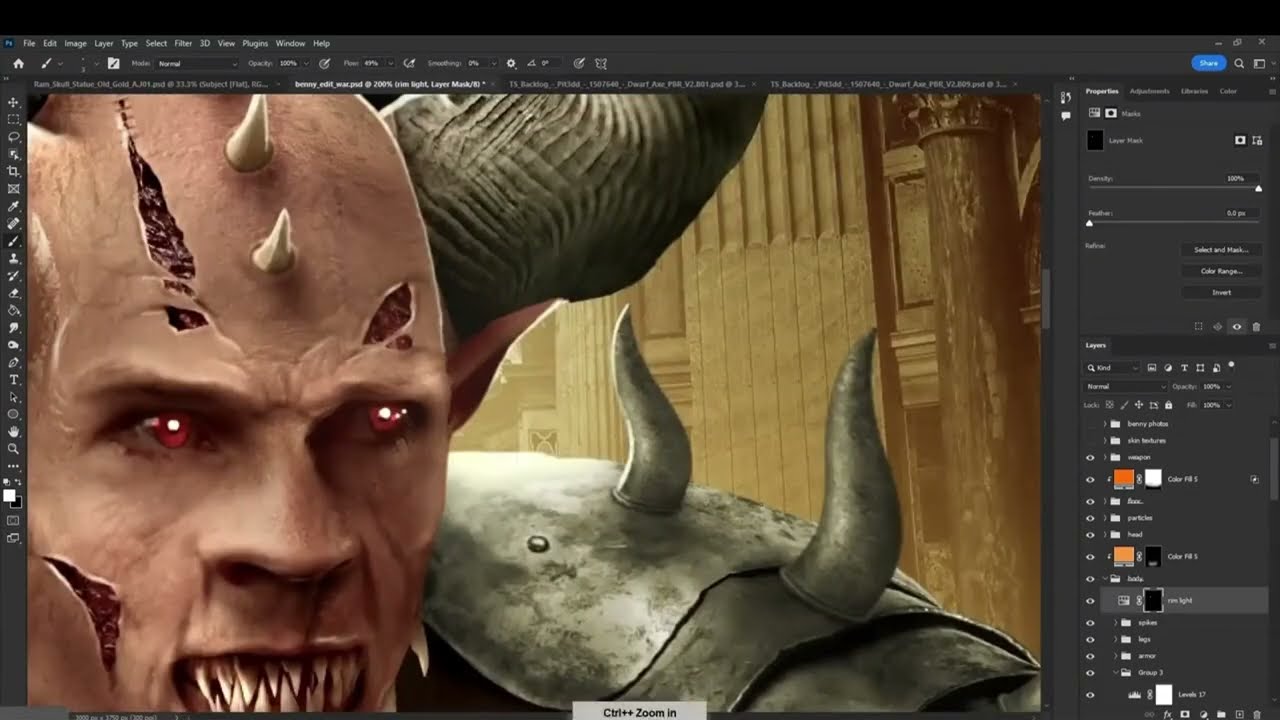Adjust the Feather slider handle
Image resolution: width=1280 pixels, height=720 pixels.
pos(1089,223)
